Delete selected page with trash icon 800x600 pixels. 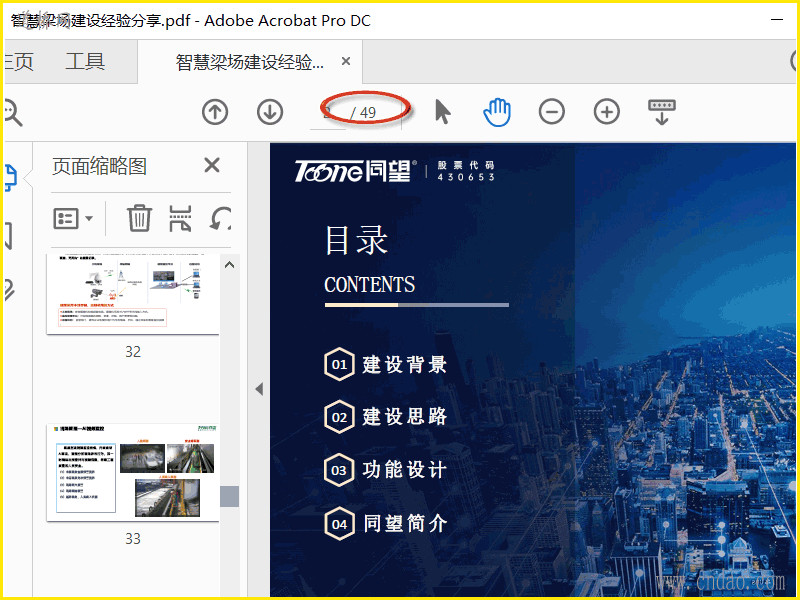click(x=139, y=218)
